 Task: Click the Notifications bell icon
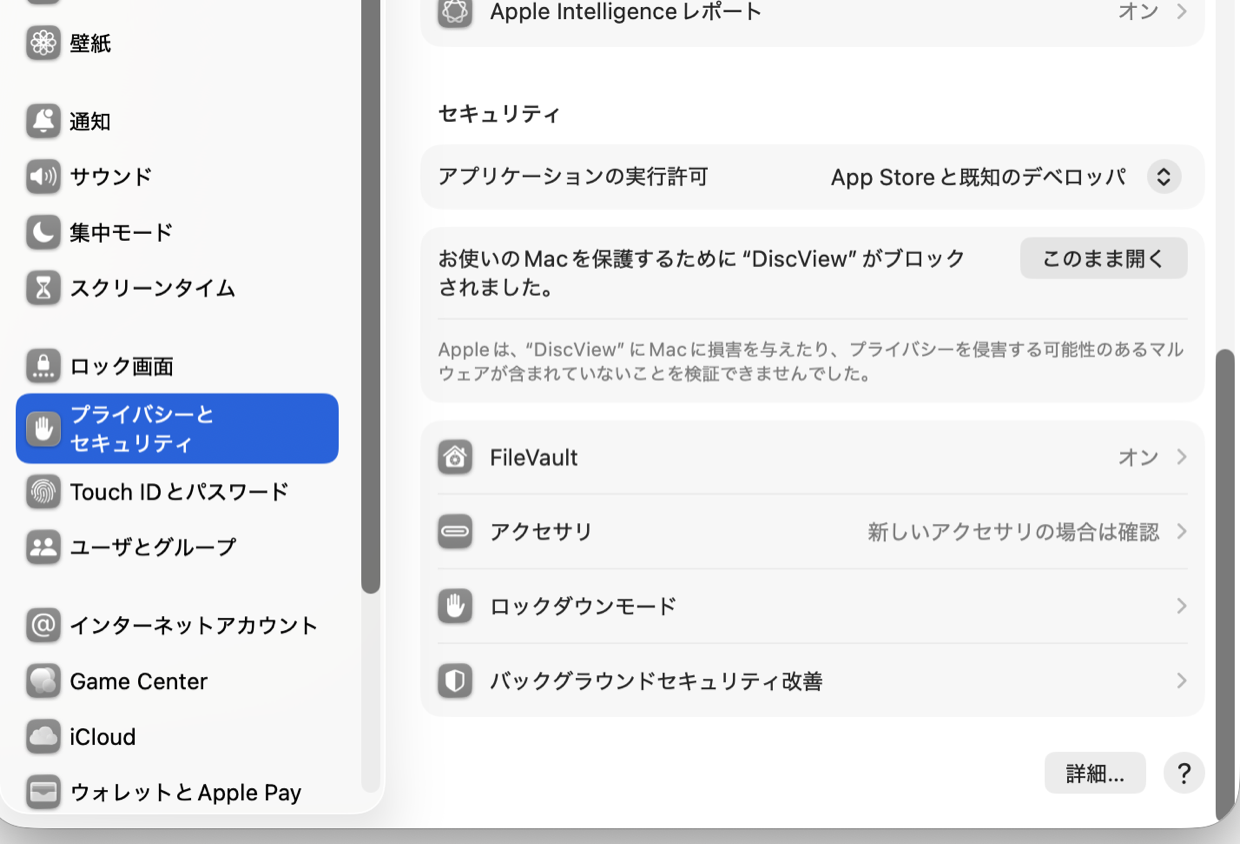[43, 121]
